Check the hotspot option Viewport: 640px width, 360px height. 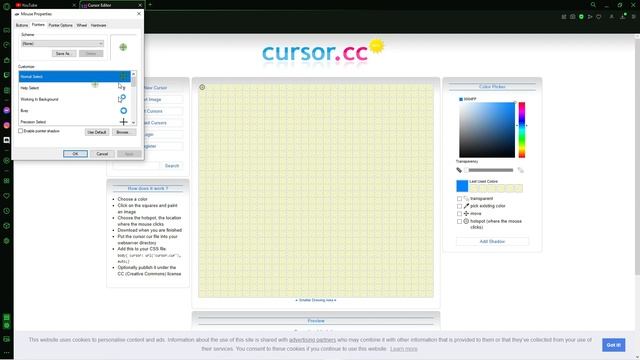pyautogui.click(x=459, y=221)
